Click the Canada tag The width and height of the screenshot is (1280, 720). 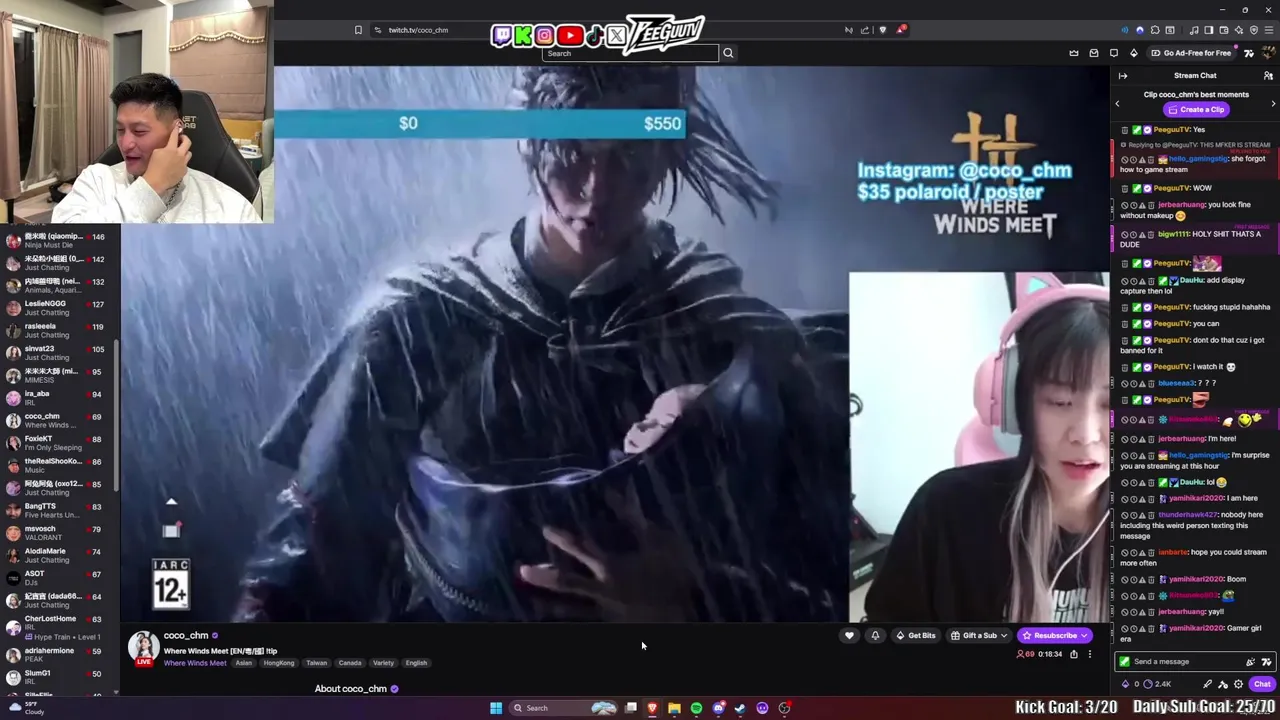tap(350, 663)
